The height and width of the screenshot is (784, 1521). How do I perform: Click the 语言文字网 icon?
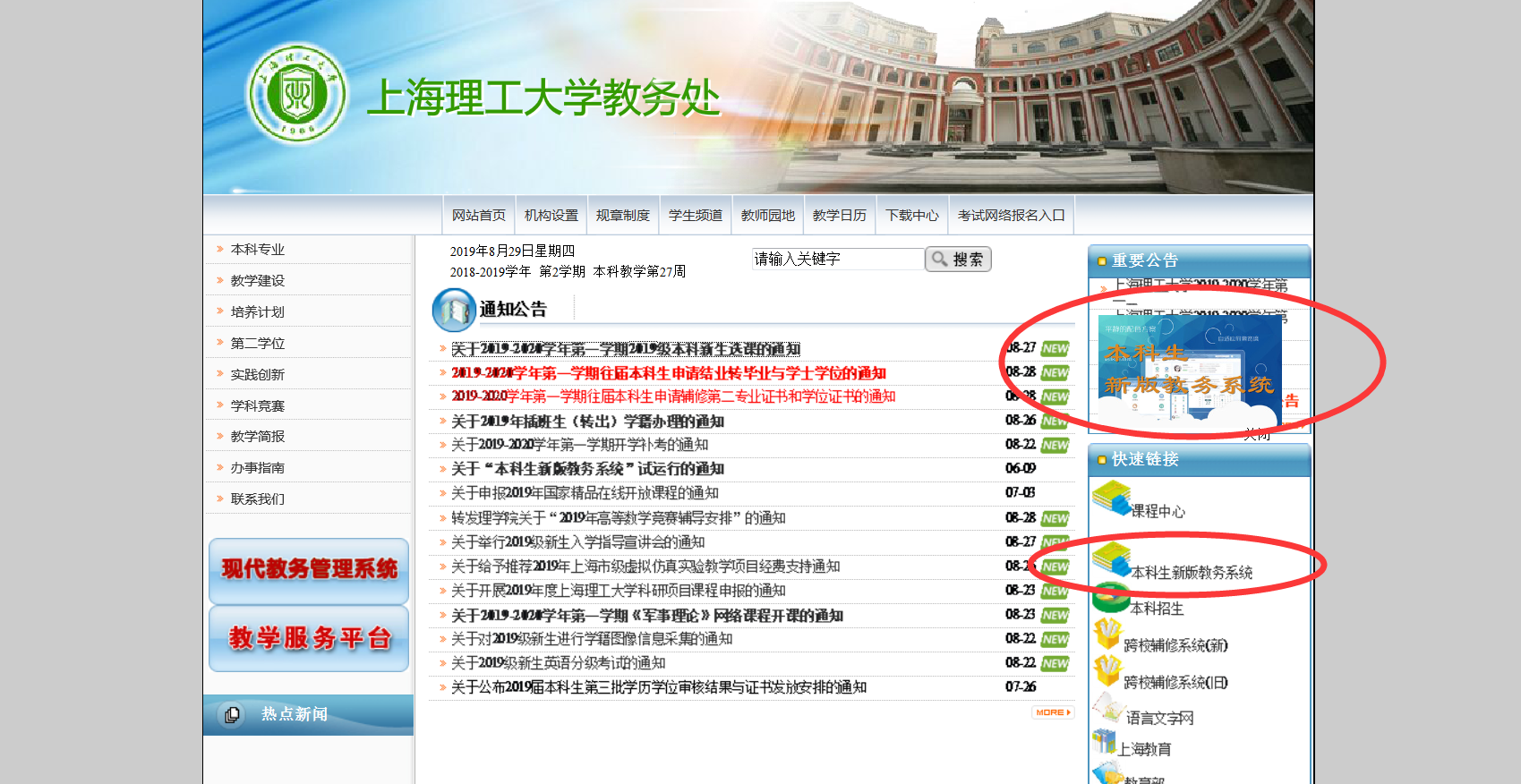click(x=1109, y=708)
